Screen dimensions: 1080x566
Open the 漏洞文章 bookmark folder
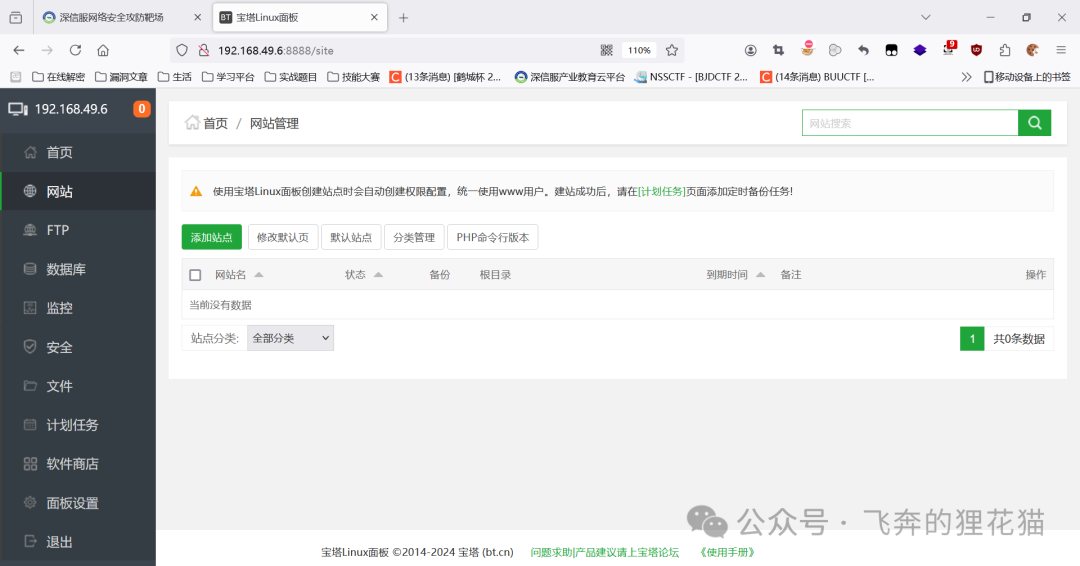(121, 77)
